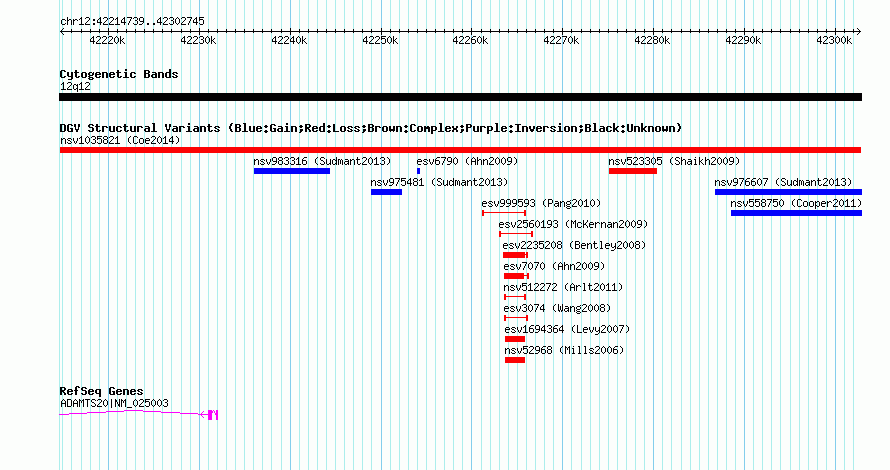Click the 42270k ruler tick label

[561, 40]
